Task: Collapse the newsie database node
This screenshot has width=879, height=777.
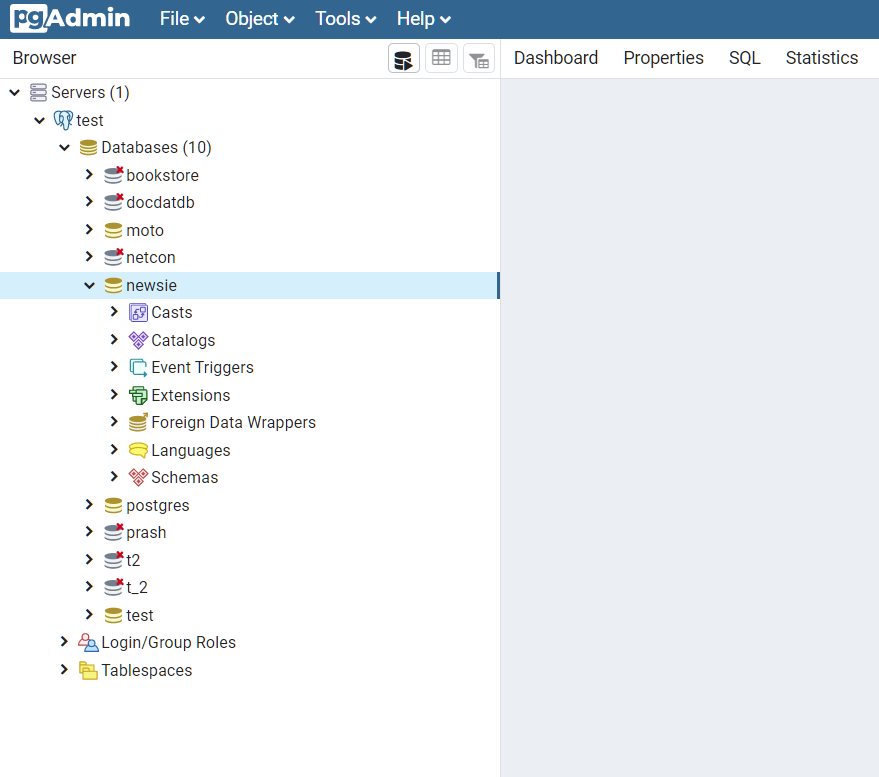Action: click(89, 285)
